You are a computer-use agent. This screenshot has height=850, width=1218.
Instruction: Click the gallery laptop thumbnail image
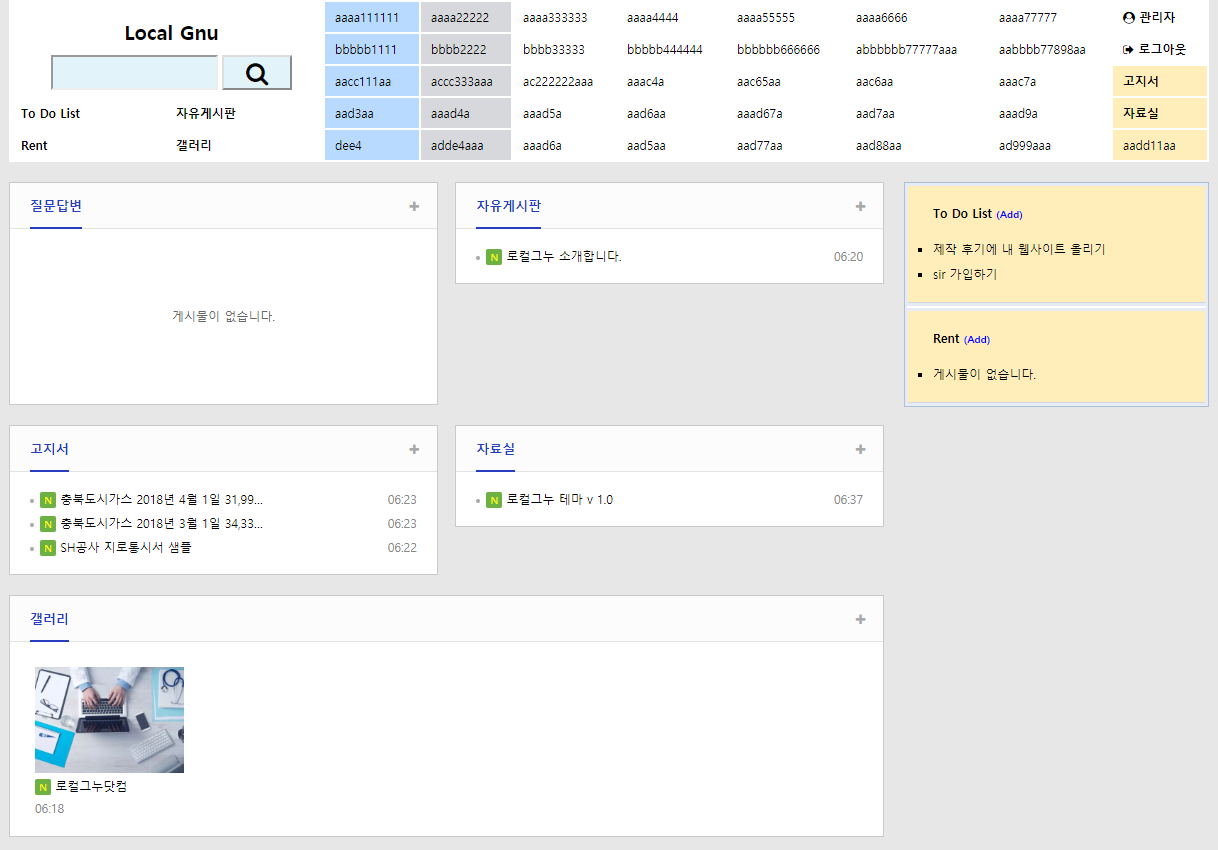109,719
